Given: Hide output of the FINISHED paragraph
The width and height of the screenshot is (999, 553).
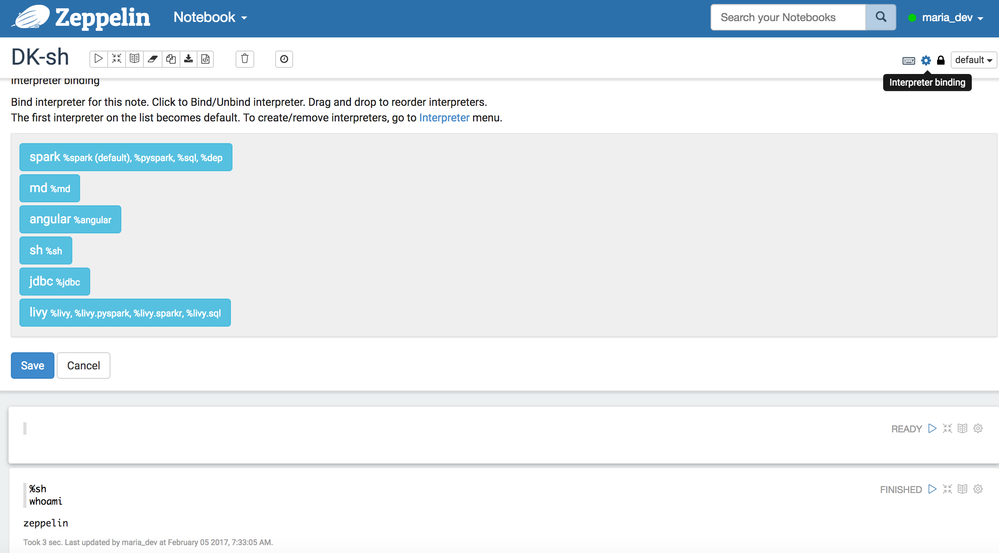Looking at the screenshot, I should tap(963, 489).
